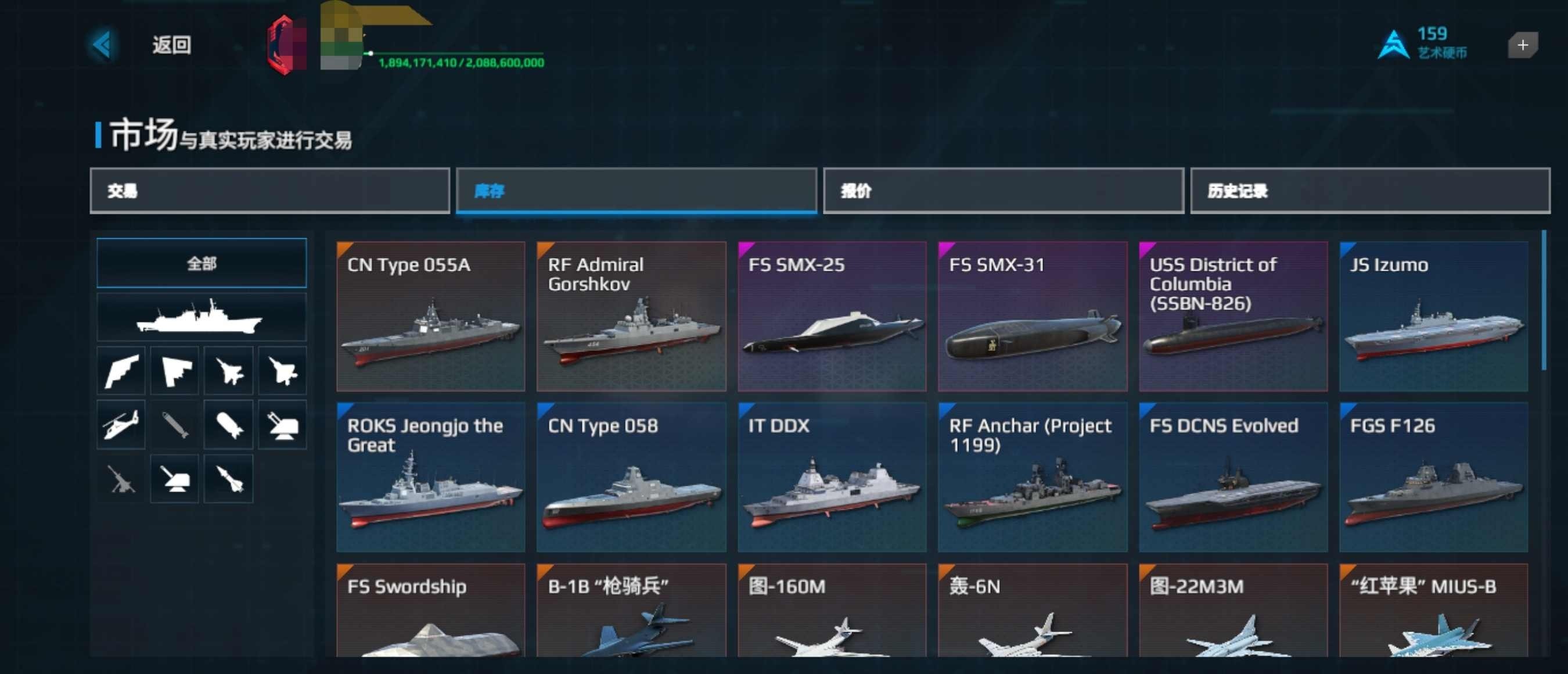Filter inventory by the warship silhouette icon
The image size is (1568, 674).
(x=202, y=317)
